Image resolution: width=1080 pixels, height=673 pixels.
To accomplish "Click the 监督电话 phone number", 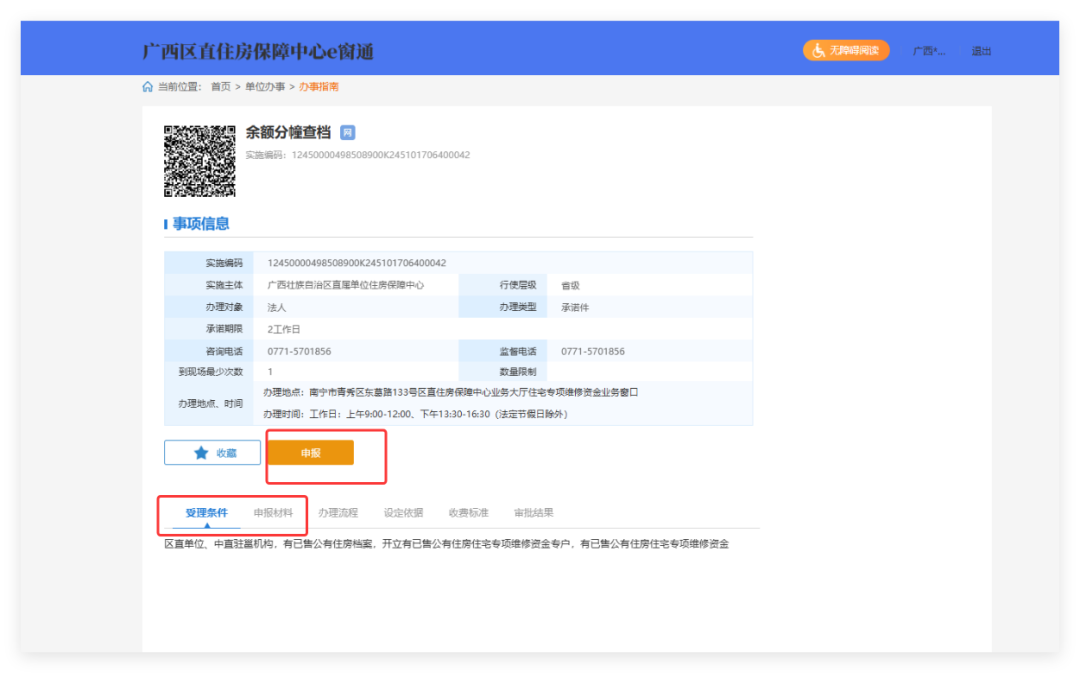I will (593, 352).
